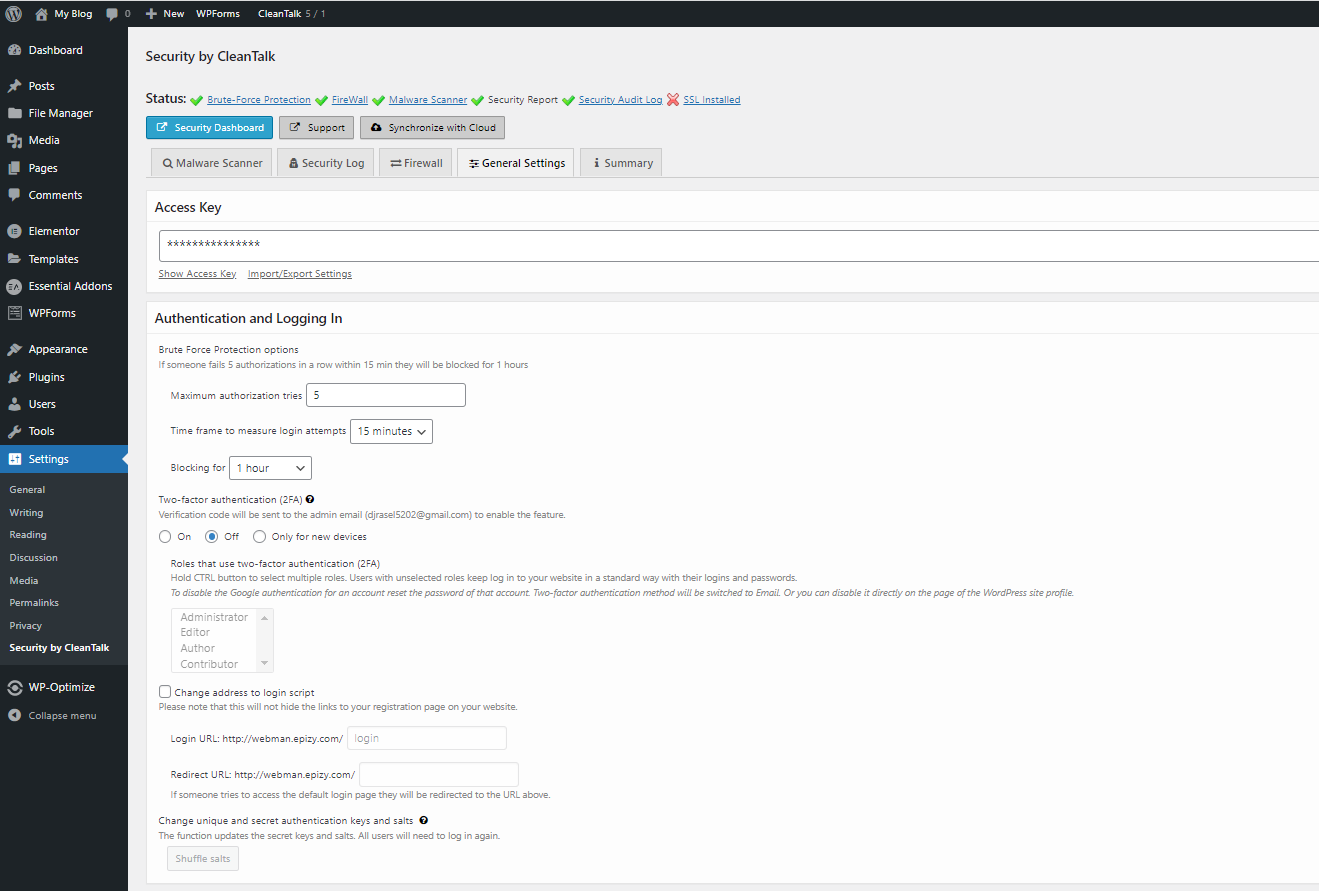Open Writing settings submenu
The height and width of the screenshot is (891, 1319).
[x=26, y=512]
